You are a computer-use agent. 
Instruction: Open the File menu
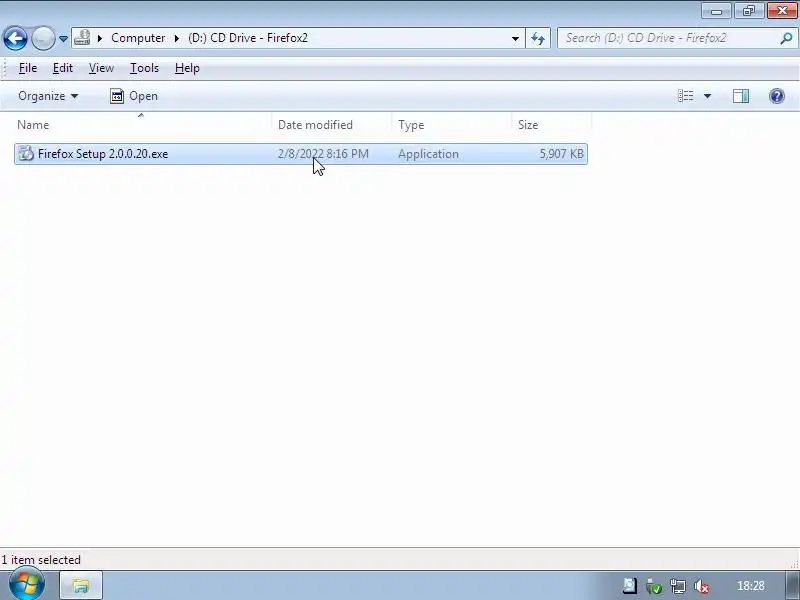click(28, 68)
